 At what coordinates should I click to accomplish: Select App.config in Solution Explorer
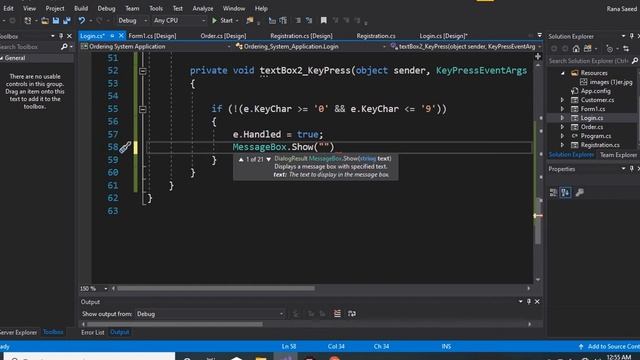point(596,91)
